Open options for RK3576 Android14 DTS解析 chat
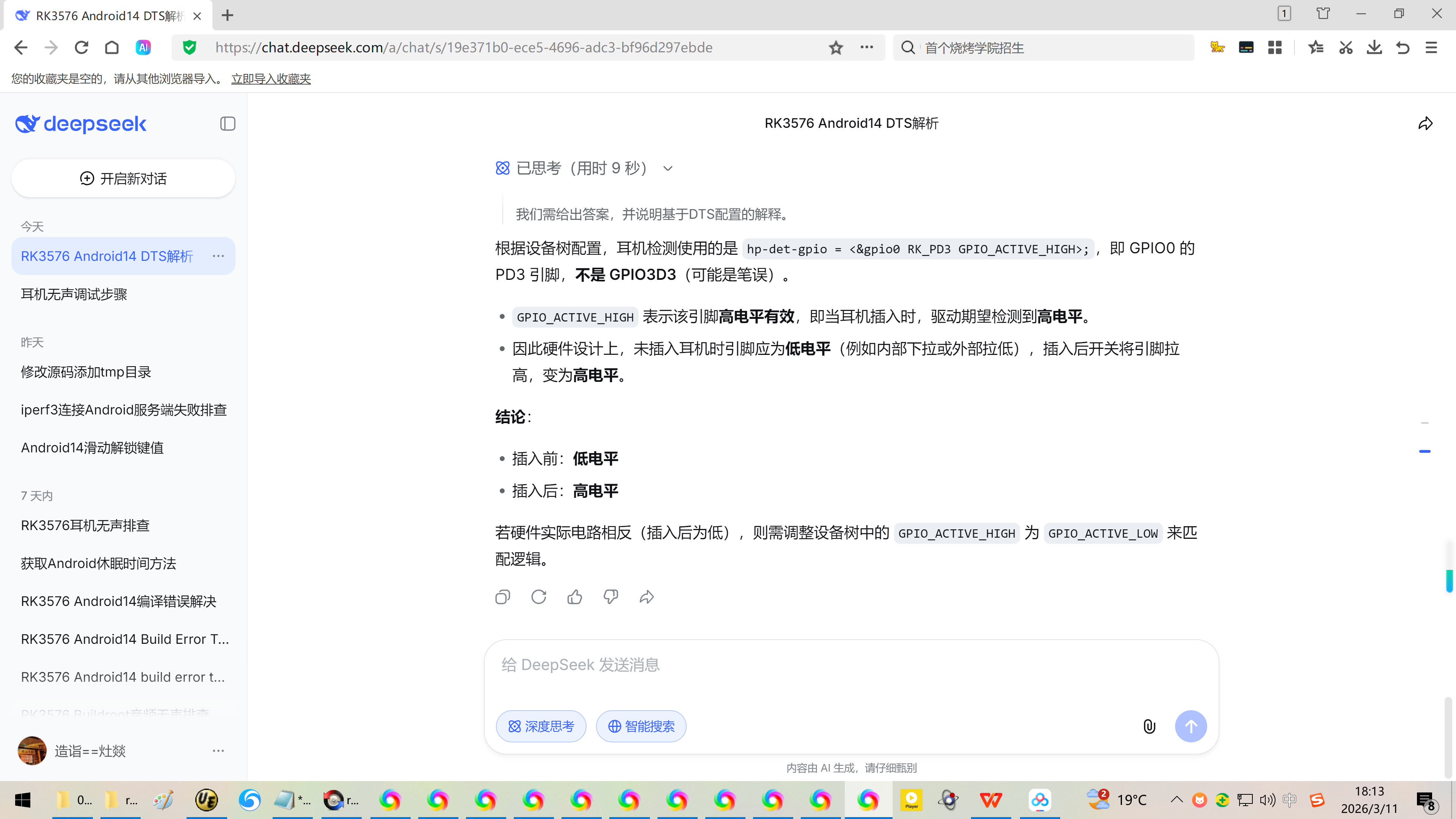The width and height of the screenshot is (1456, 819). 218,256
